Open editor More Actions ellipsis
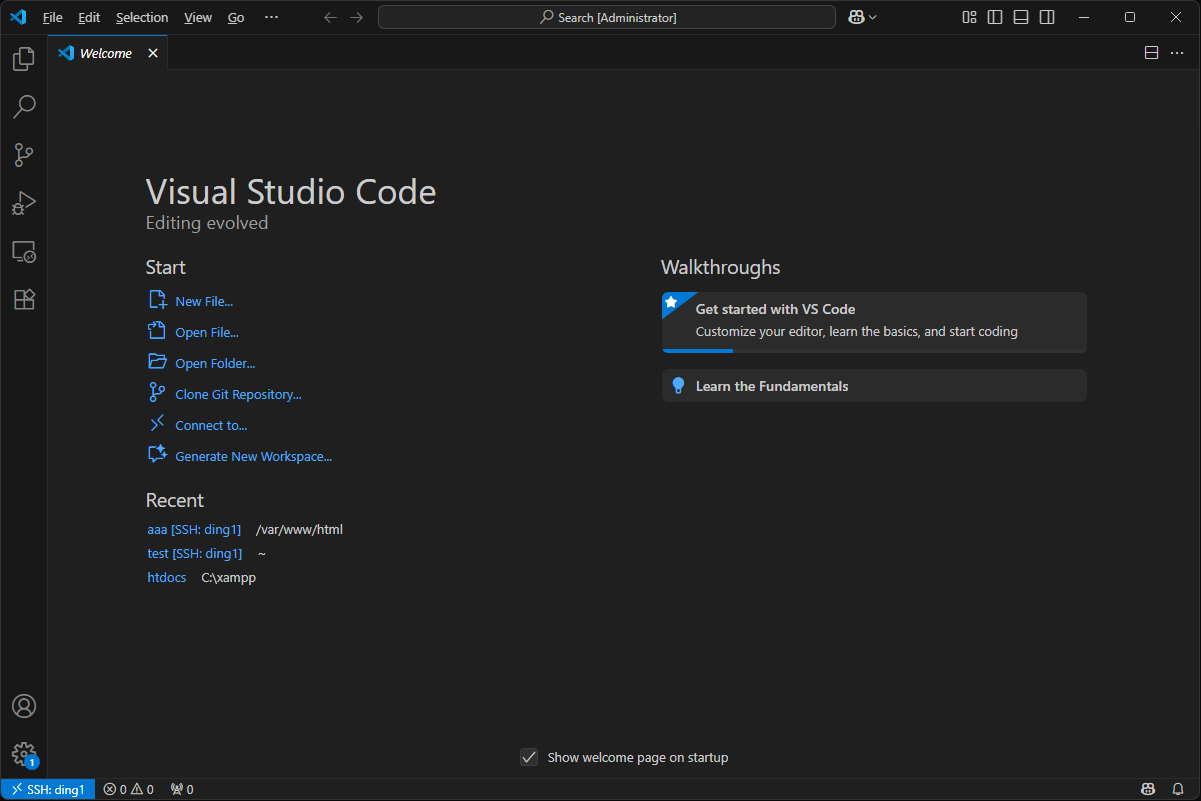This screenshot has height=801, width=1201. tap(1177, 53)
